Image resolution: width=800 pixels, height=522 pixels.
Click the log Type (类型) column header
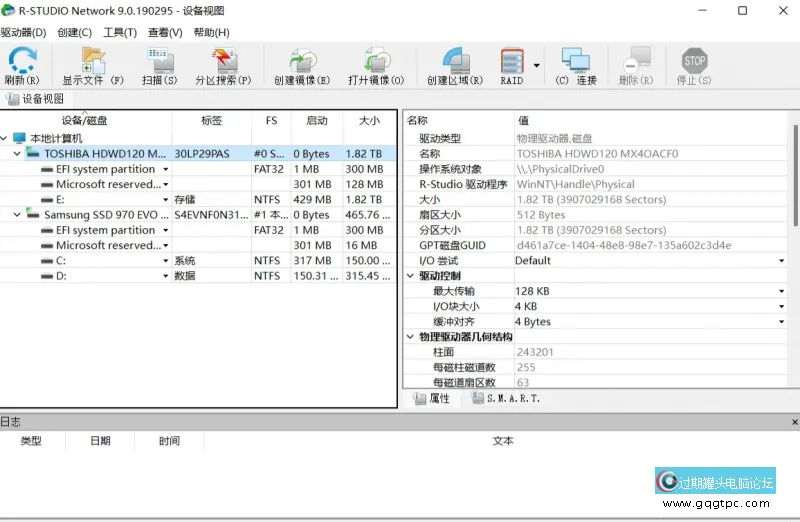point(31,441)
